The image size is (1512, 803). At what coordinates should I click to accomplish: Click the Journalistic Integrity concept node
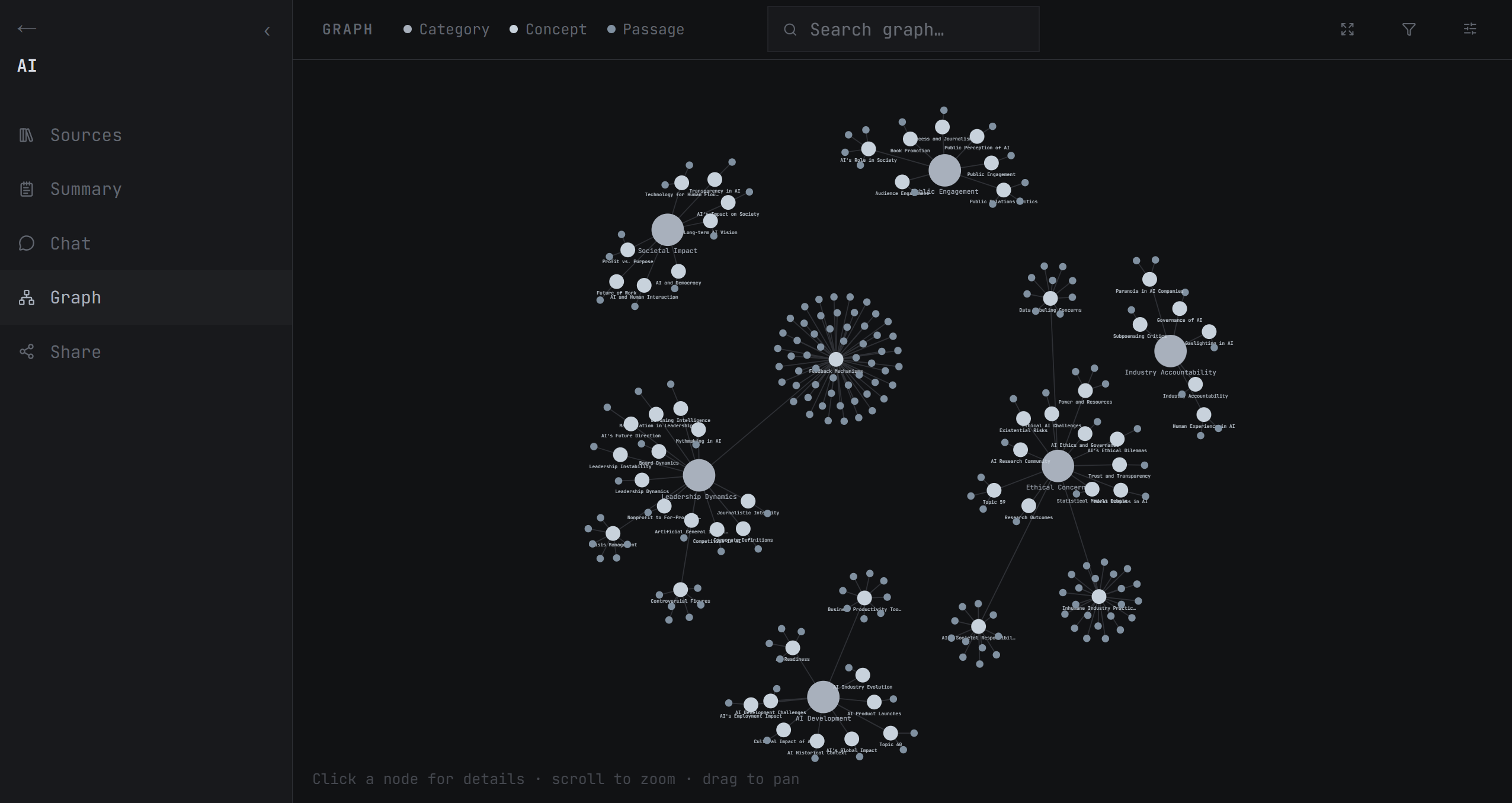click(748, 501)
